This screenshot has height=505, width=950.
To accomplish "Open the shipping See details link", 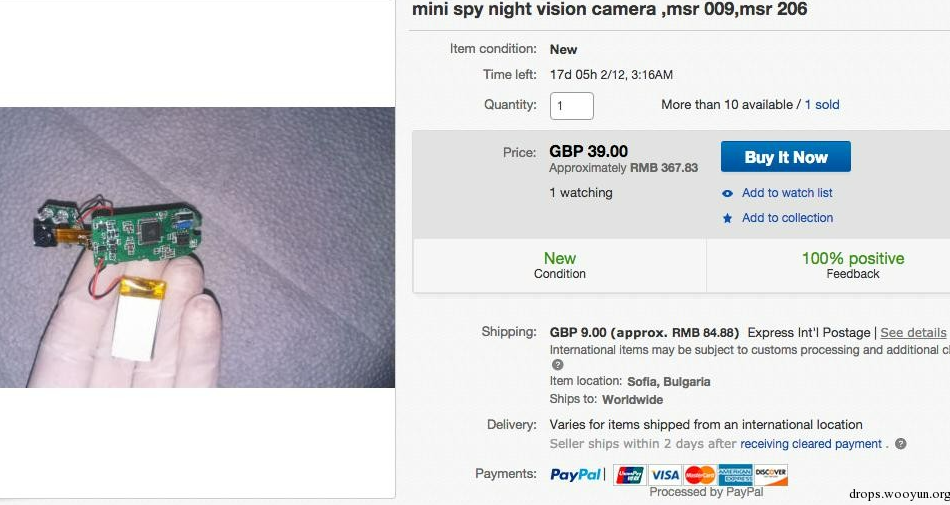I will click(x=912, y=333).
